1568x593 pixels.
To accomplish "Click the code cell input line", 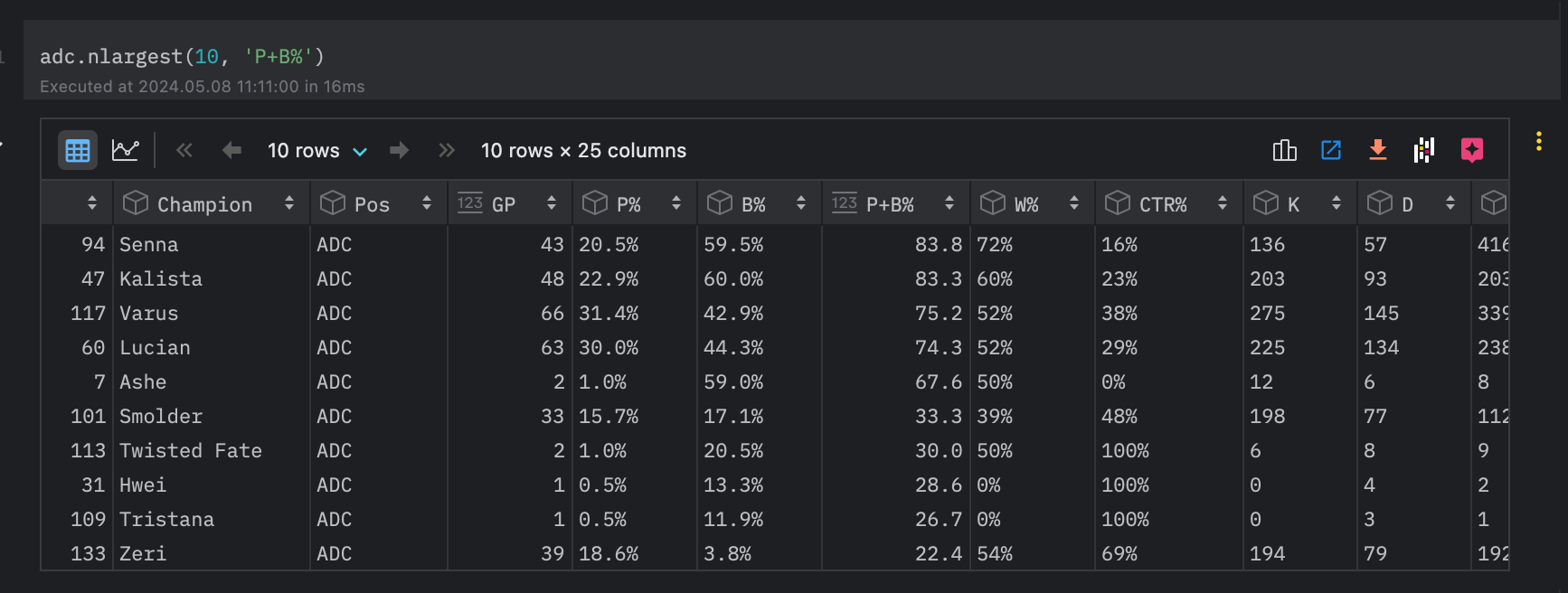I will coord(183,56).
